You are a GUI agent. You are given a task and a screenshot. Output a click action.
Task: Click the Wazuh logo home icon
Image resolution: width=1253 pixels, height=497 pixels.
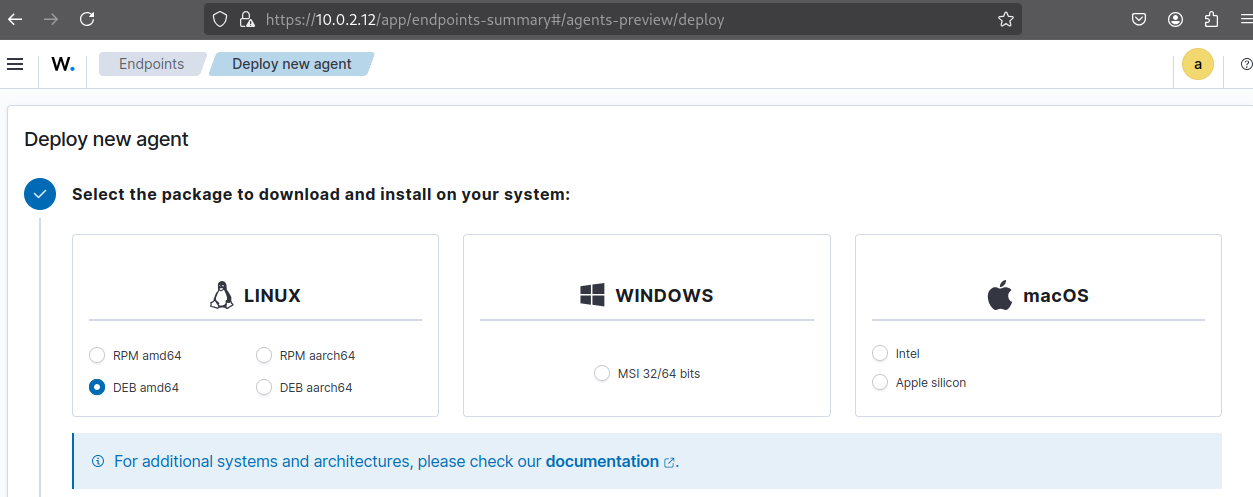[x=63, y=64]
